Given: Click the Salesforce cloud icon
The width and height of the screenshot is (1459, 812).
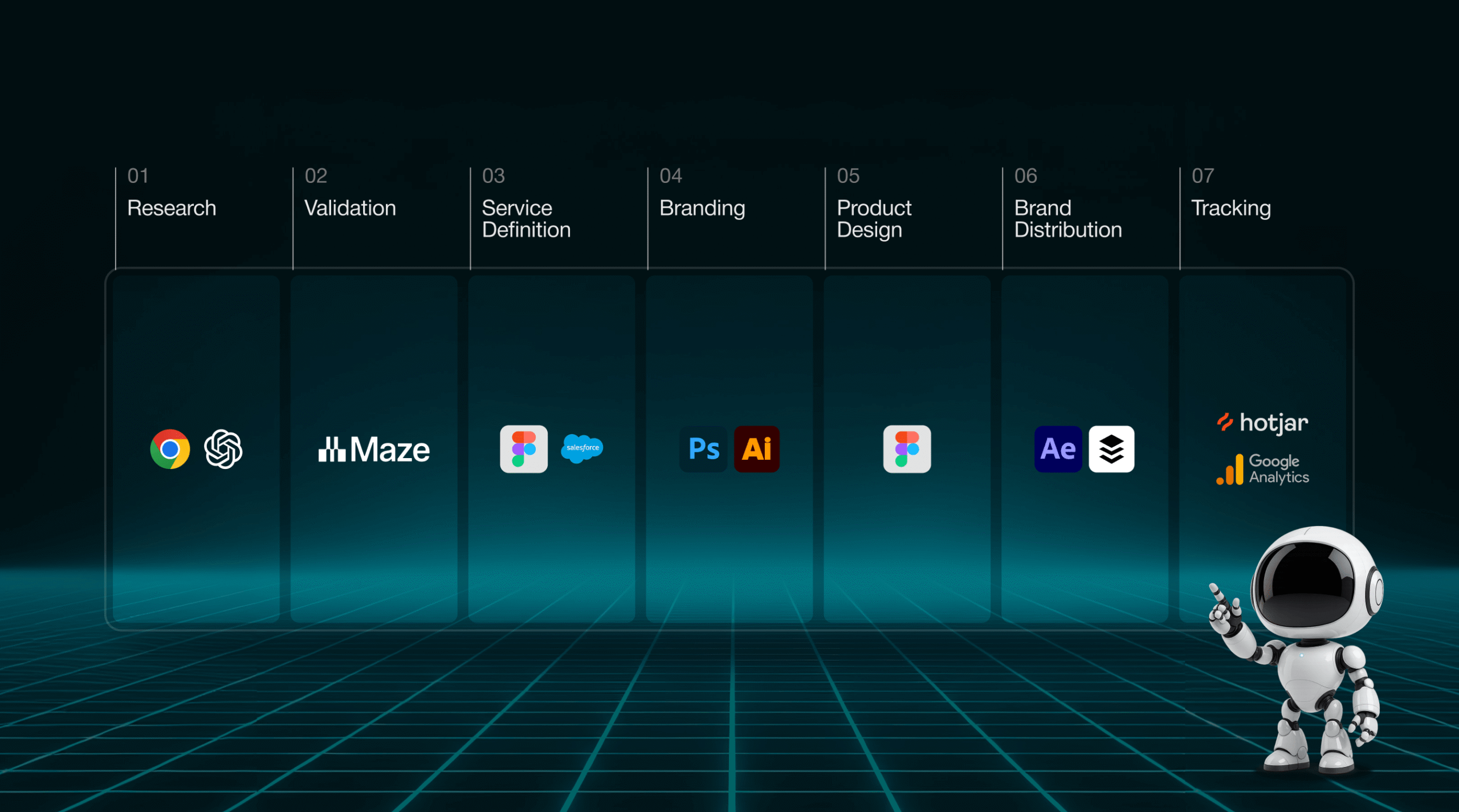Looking at the screenshot, I should tap(582, 448).
